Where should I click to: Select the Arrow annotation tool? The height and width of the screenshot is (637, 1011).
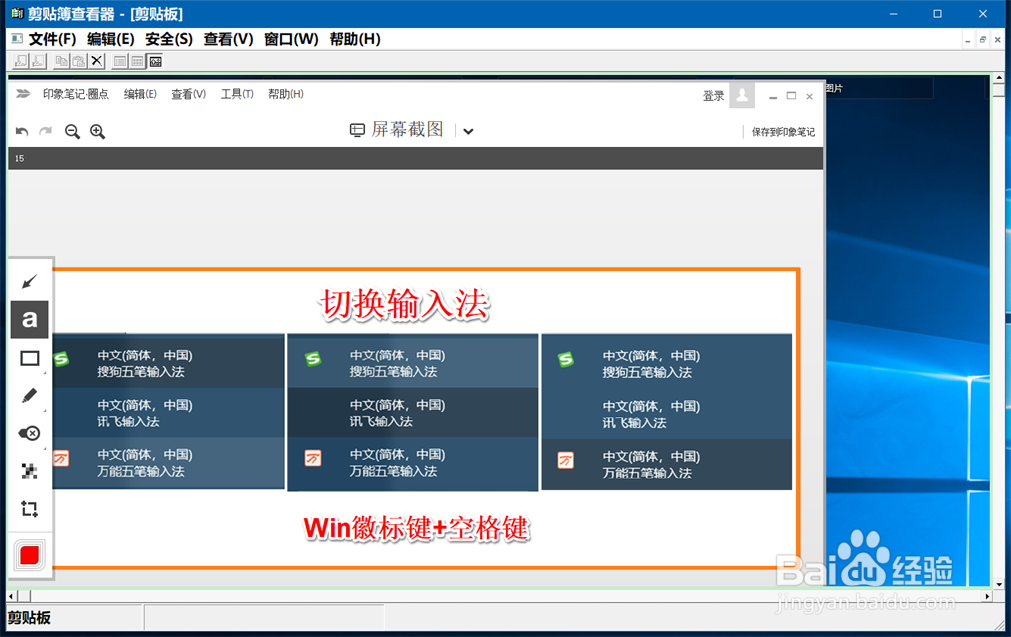[x=30, y=282]
